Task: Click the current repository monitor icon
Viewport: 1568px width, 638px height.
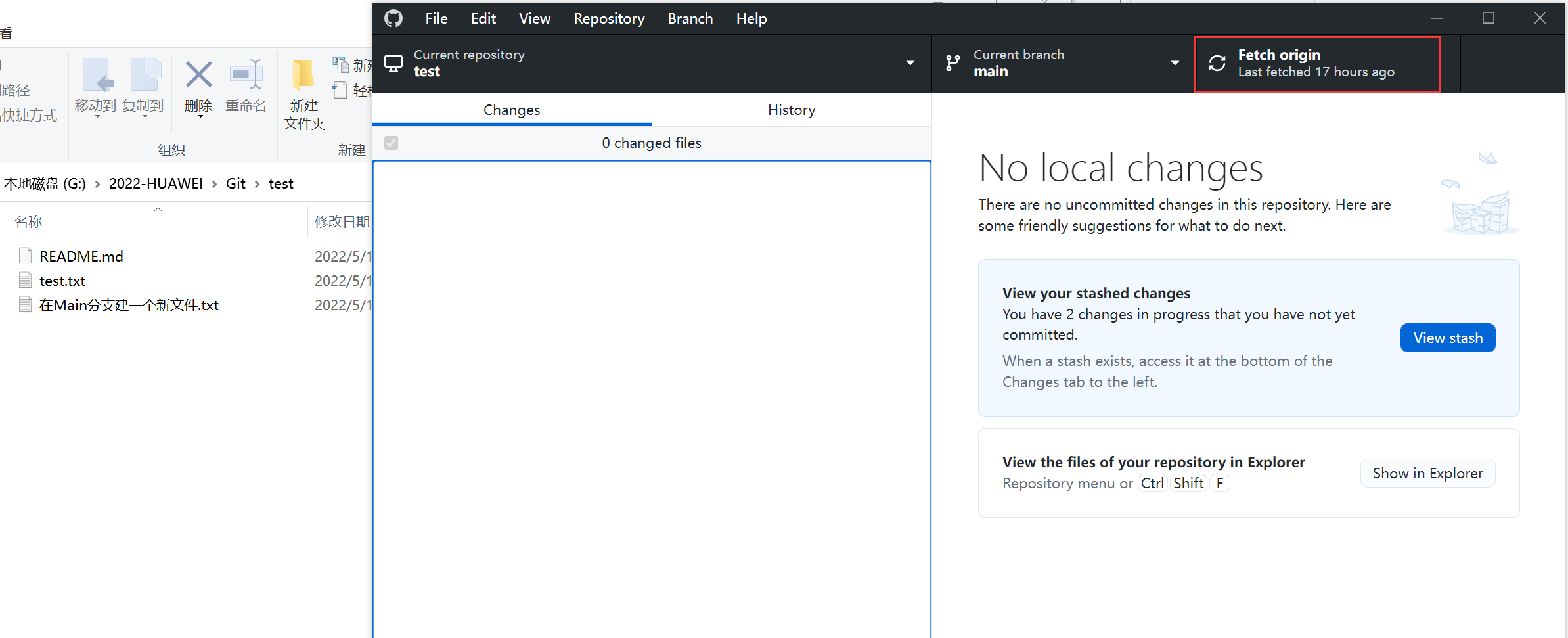Action: click(393, 62)
